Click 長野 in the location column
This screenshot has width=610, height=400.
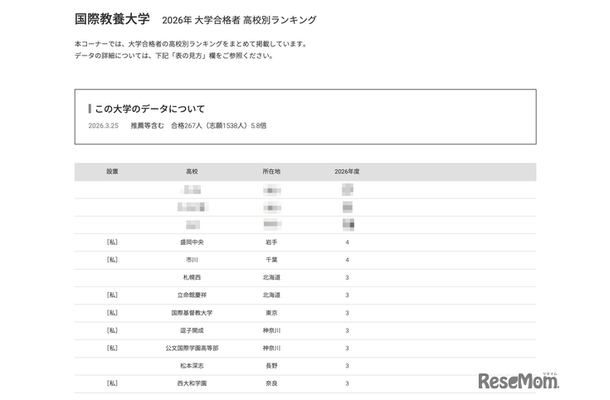coord(271,366)
